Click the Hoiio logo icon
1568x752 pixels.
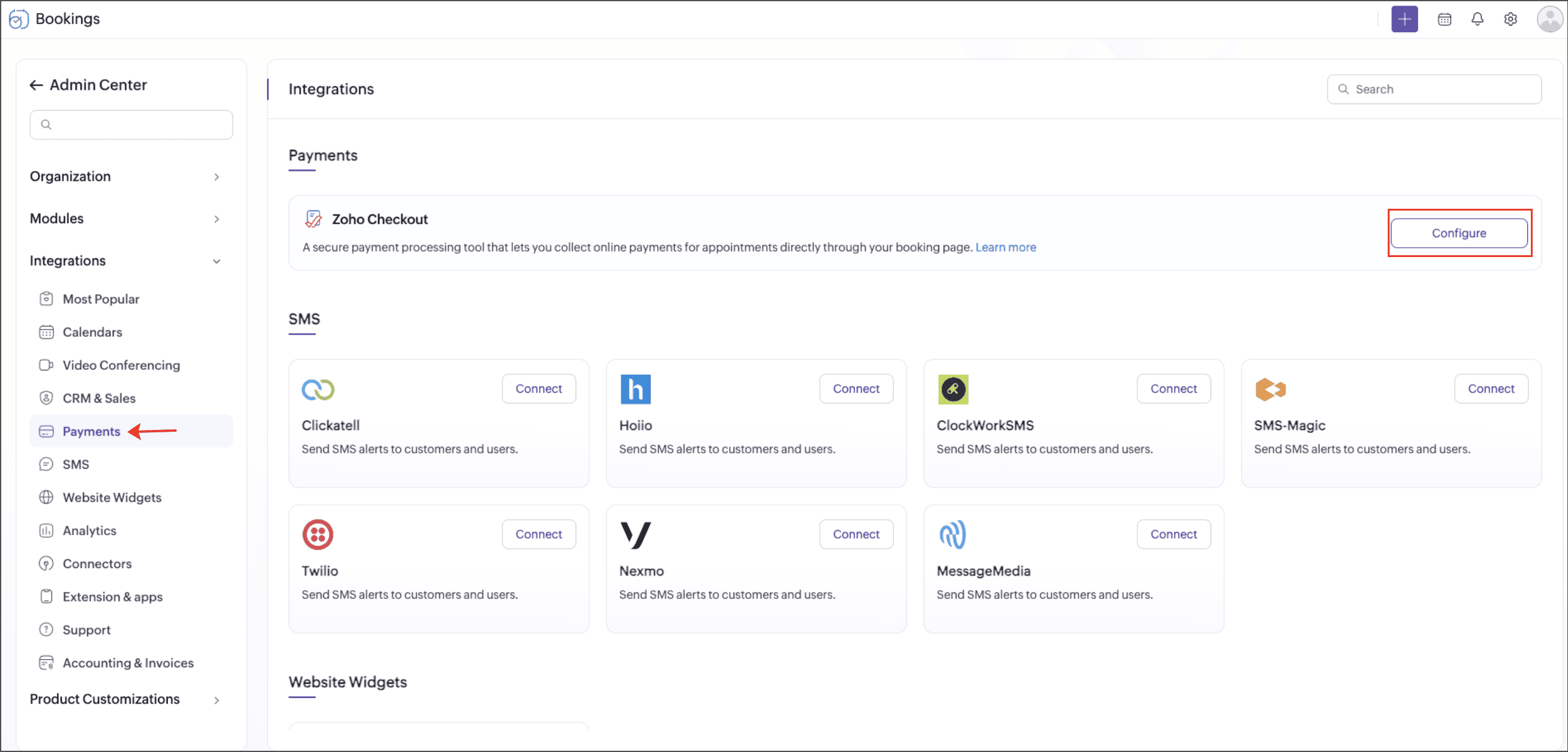[635, 389]
